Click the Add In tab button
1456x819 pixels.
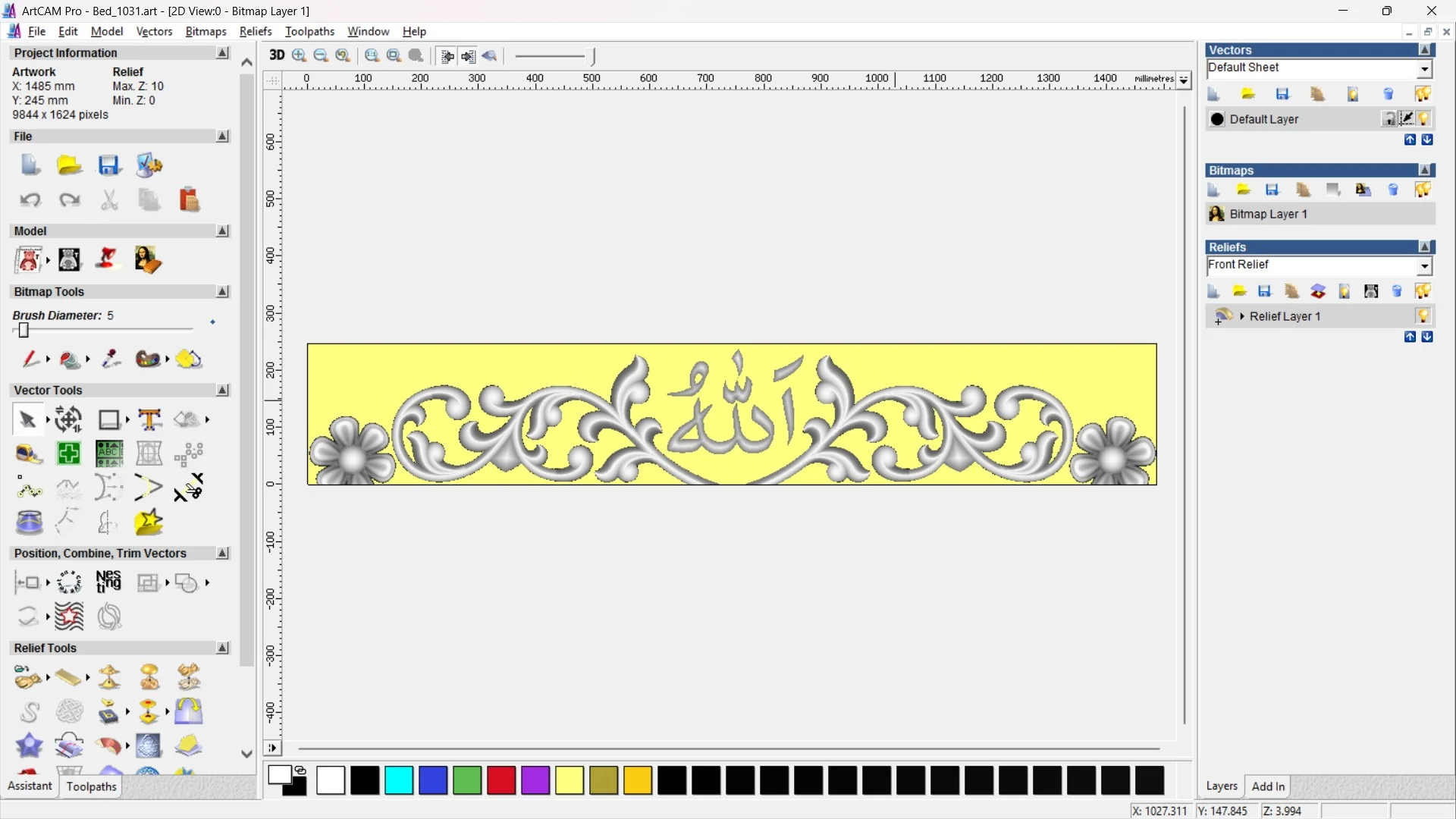click(1268, 786)
